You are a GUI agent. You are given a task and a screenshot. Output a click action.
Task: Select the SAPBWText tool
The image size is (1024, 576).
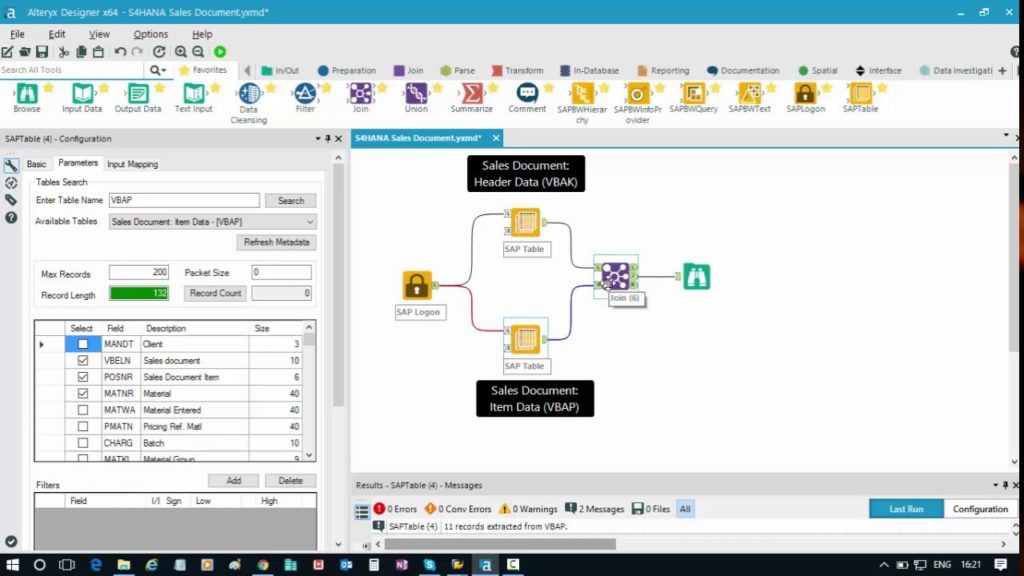pos(749,99)
